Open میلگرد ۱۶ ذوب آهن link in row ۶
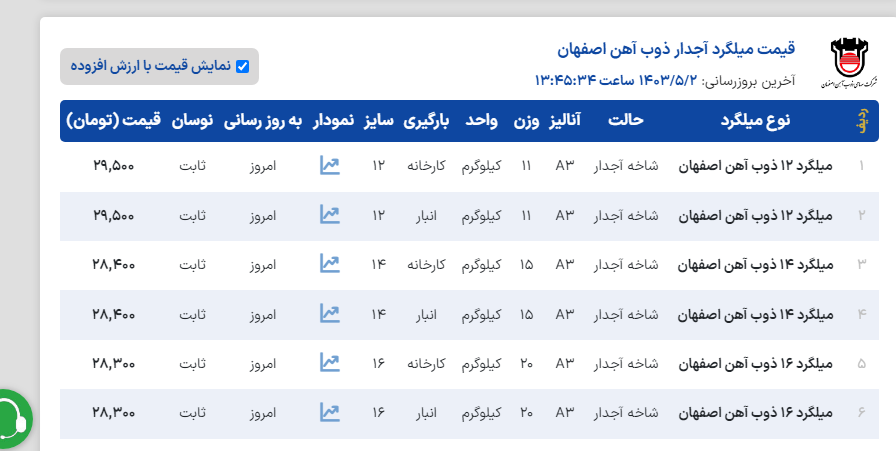896x451 pixels. coord(755,412)
